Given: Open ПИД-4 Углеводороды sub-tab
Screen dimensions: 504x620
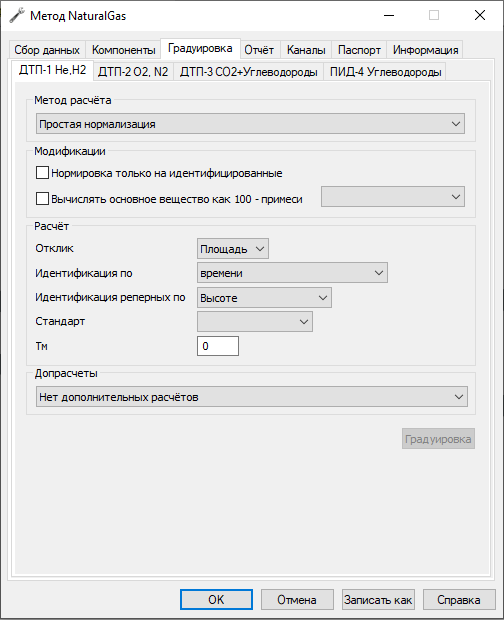Looking at the screenshot, I should (385, 72).
